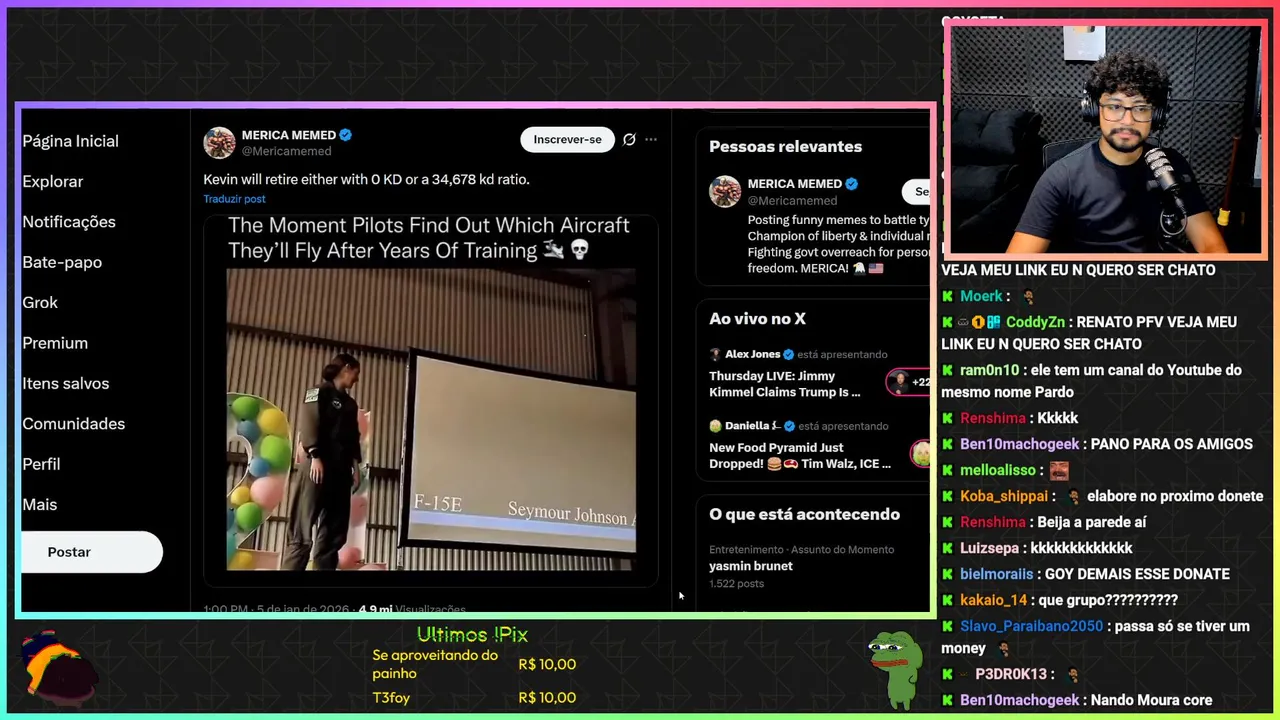Click MERICA MEMED avatar on post
This screenshot has width=1280, height=720.
pyautogui.click(x=219, y=143)
